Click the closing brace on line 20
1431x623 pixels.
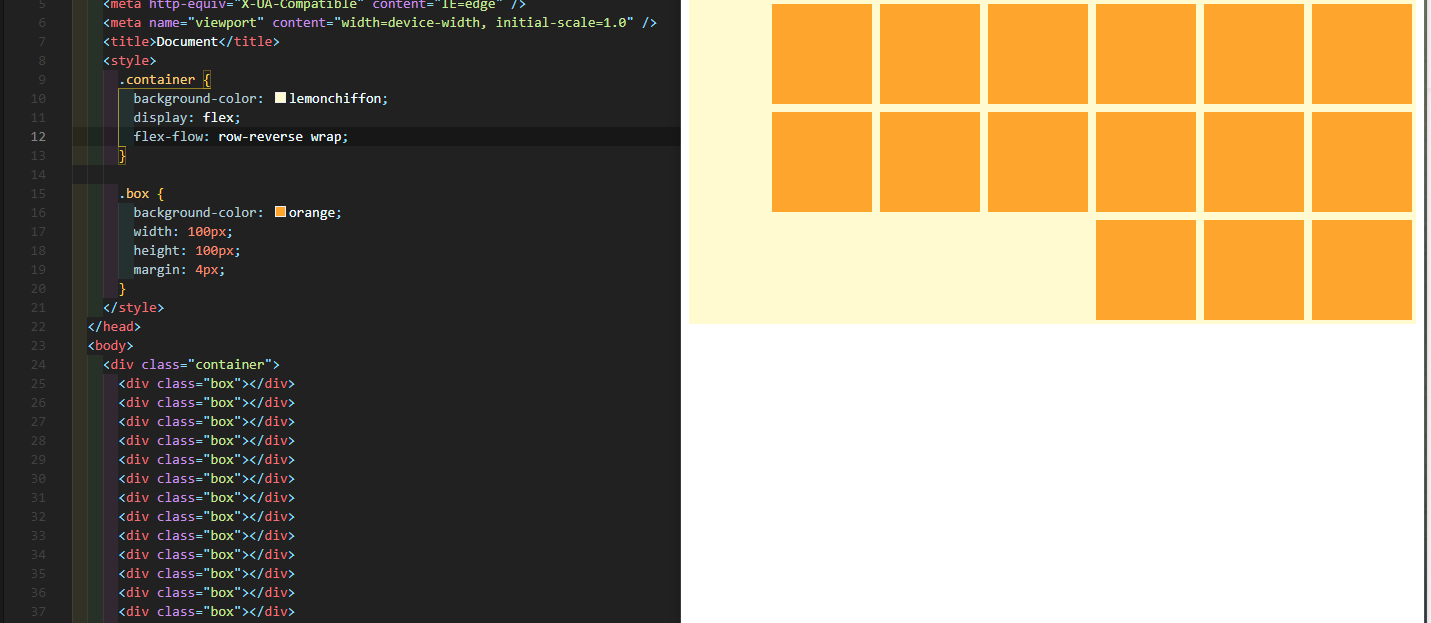pos(122,288)
